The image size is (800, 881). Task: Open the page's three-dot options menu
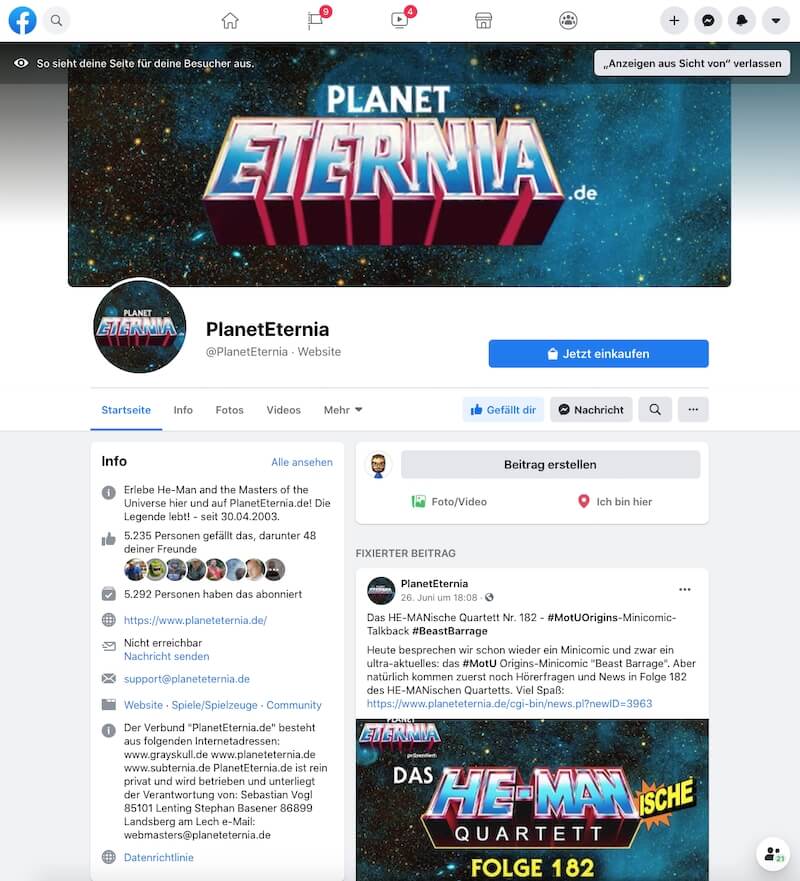693,410
